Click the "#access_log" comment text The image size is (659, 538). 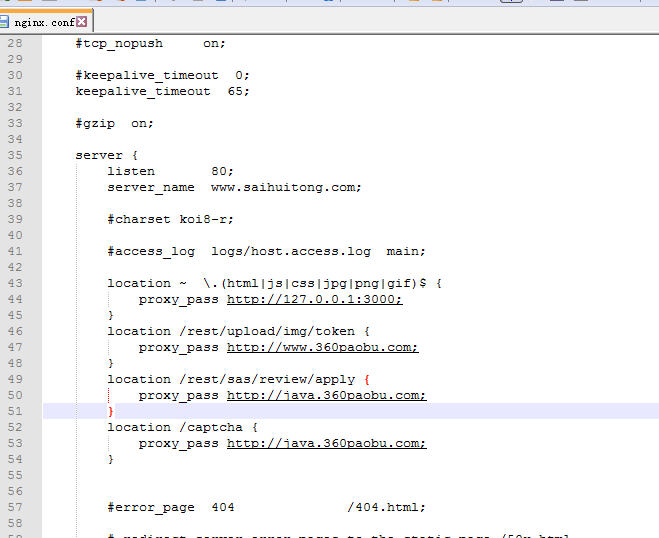(x=151, y=251)
